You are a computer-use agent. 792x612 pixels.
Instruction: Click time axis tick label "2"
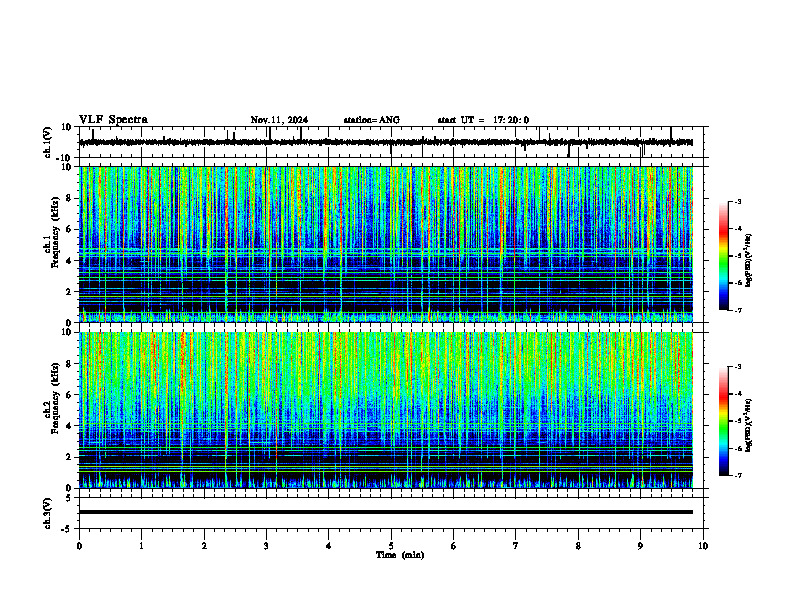204,546
